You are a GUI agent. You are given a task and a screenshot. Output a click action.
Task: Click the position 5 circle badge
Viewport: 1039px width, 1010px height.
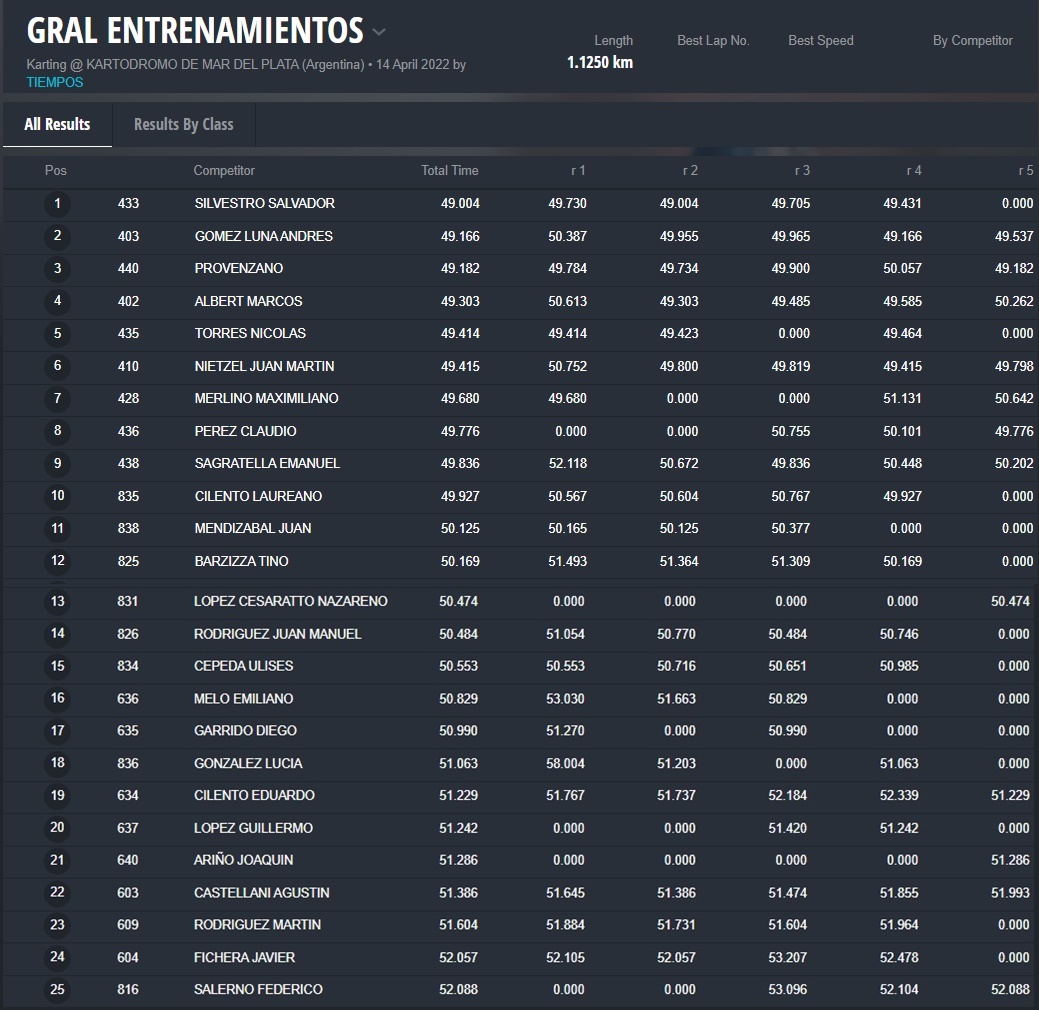tap(57, 334)
